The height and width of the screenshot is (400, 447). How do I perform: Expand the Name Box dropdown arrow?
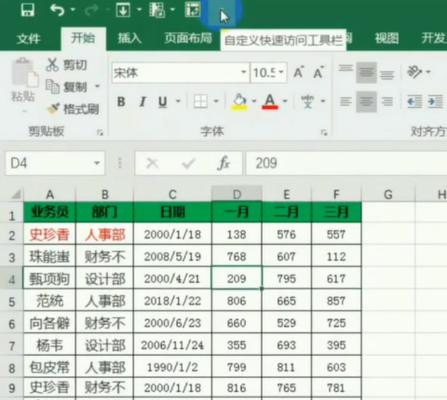pos(97,163)
